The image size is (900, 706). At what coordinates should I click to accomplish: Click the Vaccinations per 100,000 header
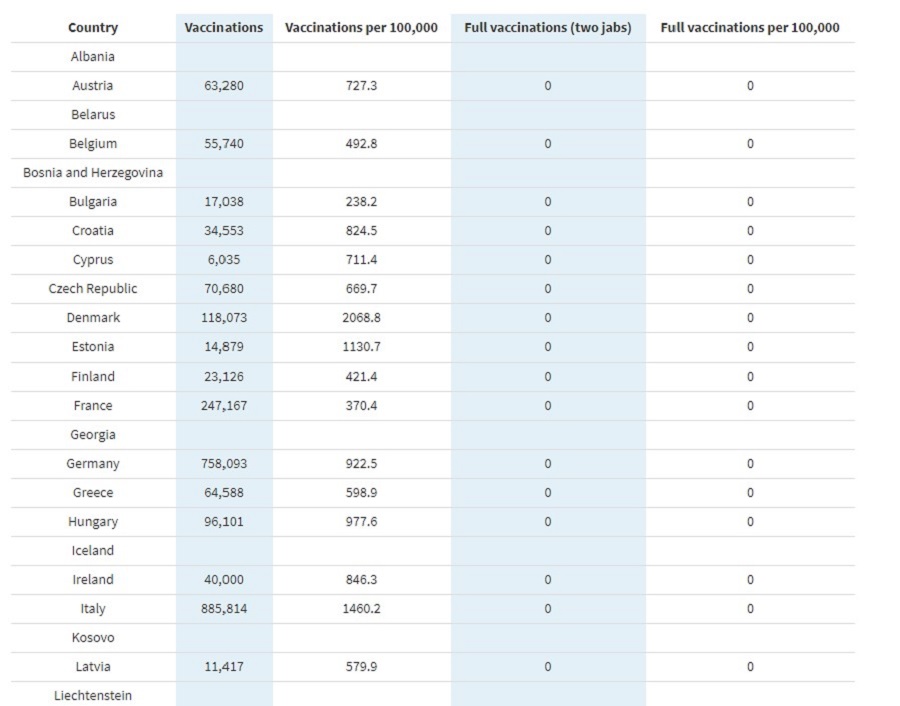[x=361, y=28]
